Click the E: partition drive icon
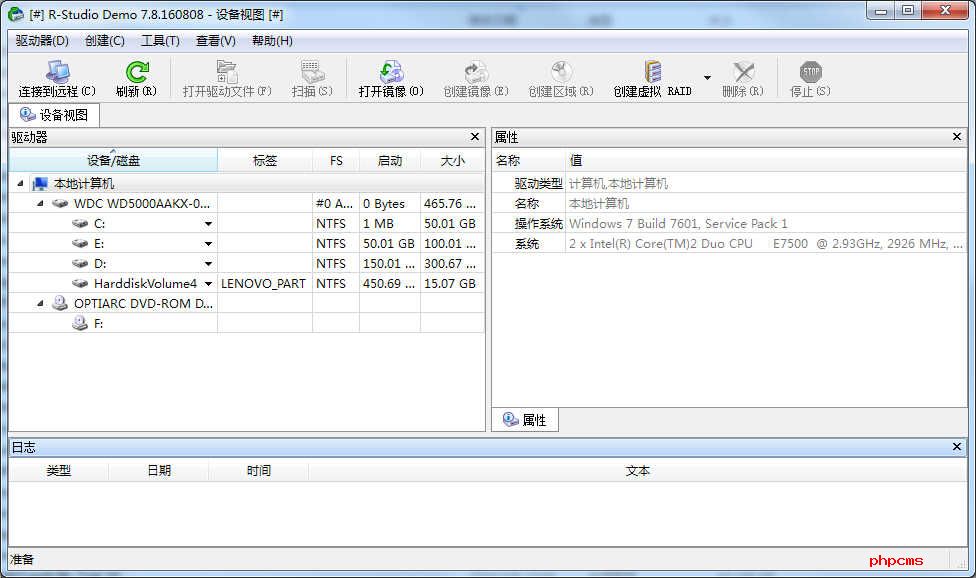This screenshot has height=578, width=976. (80, 243)
